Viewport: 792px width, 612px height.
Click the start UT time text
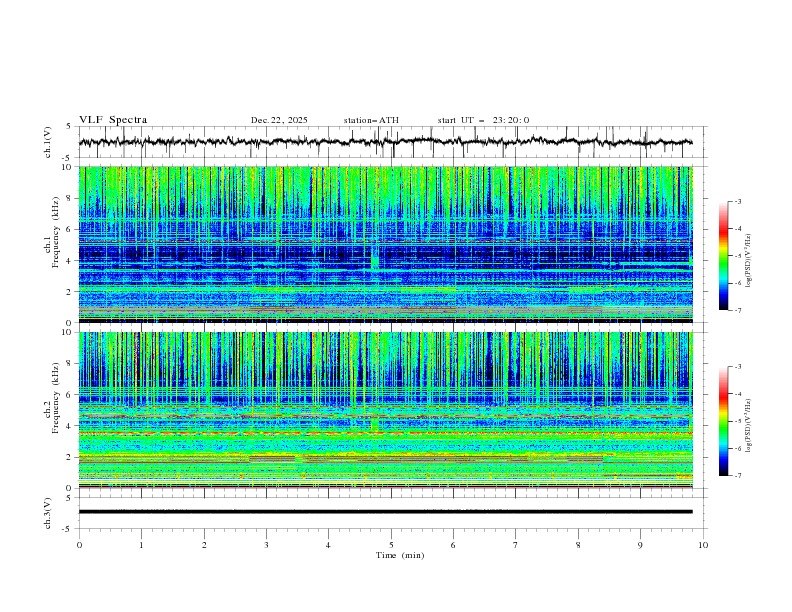pos(484,120)
